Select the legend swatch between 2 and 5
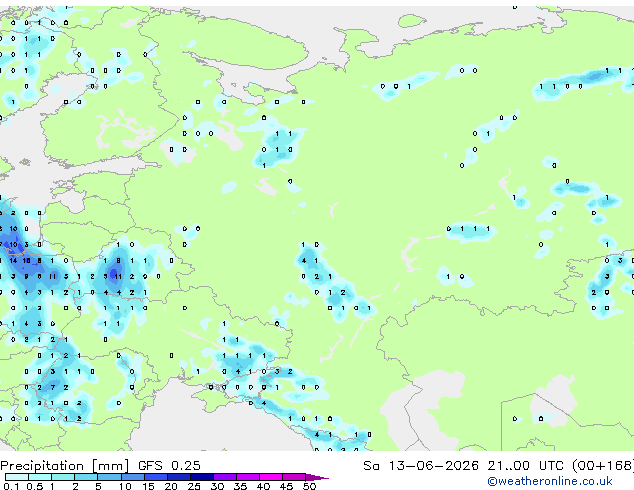This screenshot has height=490, width=634. pos(86,477)
